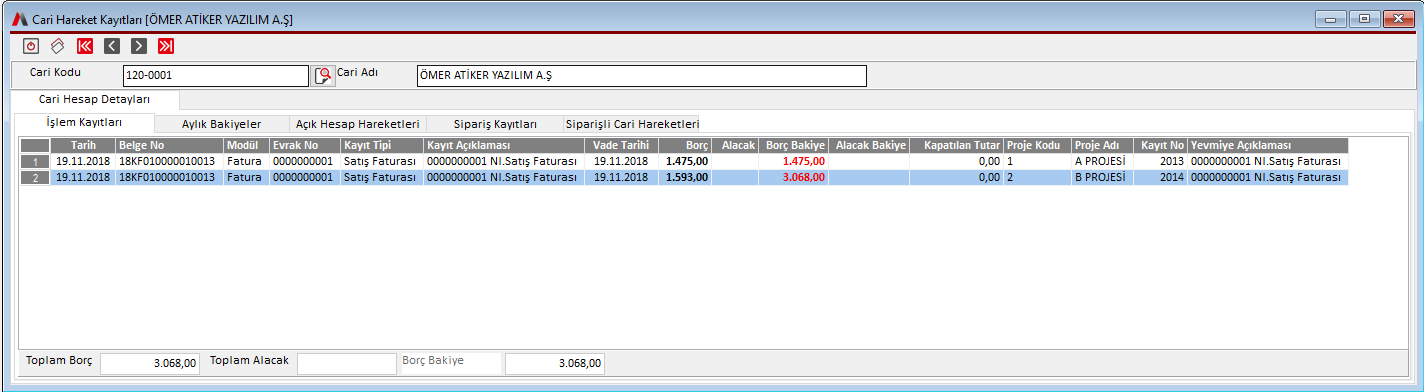The height and width of the screenshot is (392, 1424).
Task: Click the Kayıt No 2013 cell
Action: [1160, 161]
